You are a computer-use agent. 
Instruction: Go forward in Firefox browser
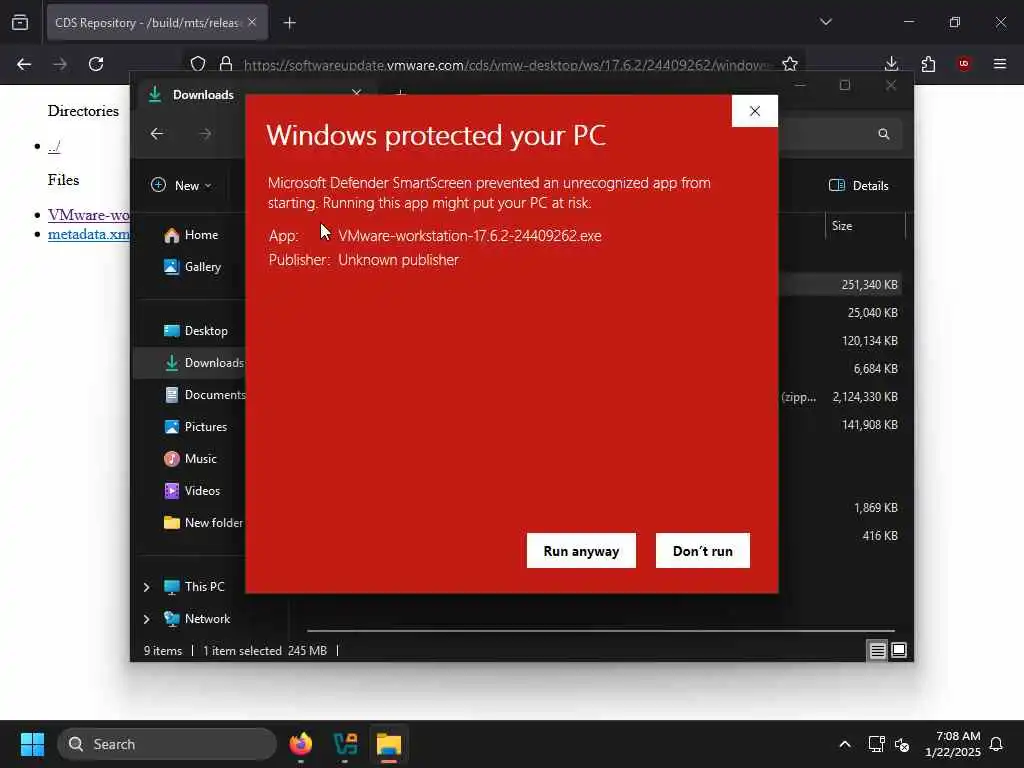(60, 64)
